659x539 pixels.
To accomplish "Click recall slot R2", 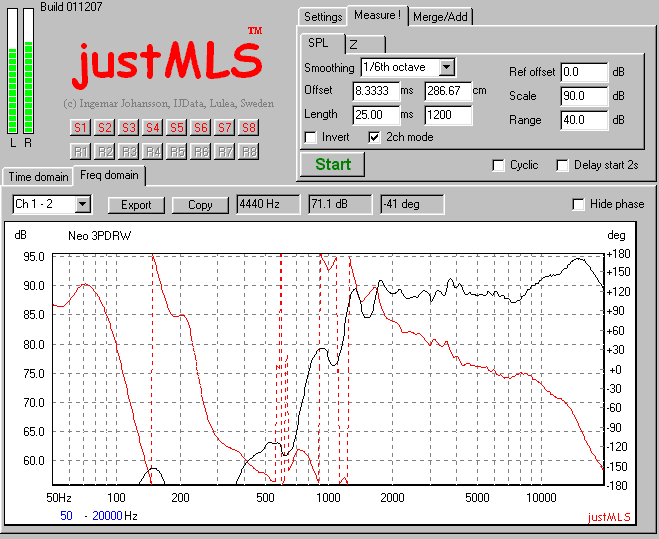I will (104, 151).
